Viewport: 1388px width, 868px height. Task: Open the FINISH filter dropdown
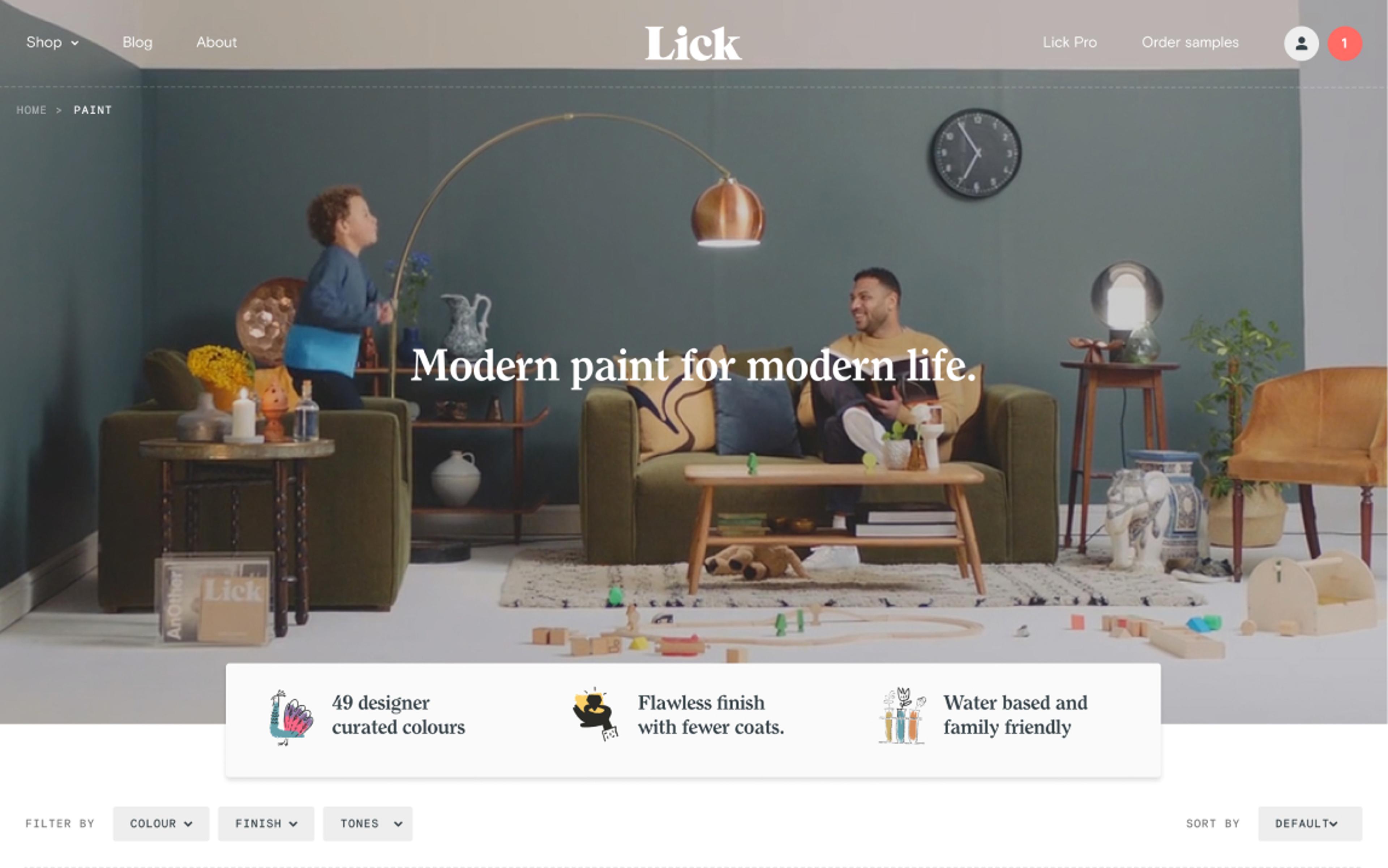266,824
